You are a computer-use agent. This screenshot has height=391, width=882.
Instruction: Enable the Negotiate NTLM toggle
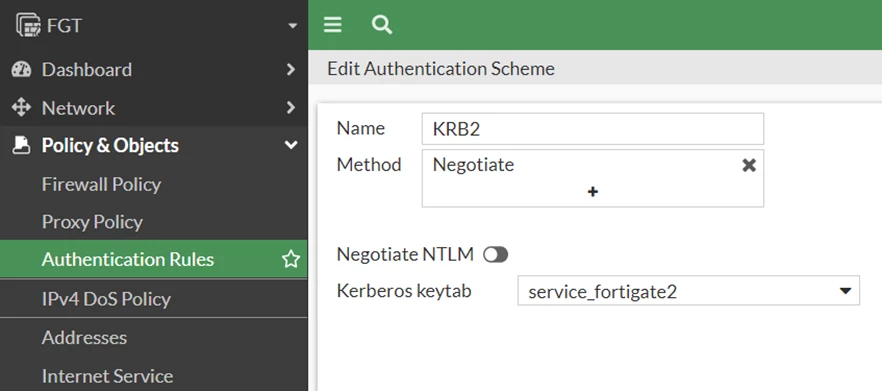(496, 255)
